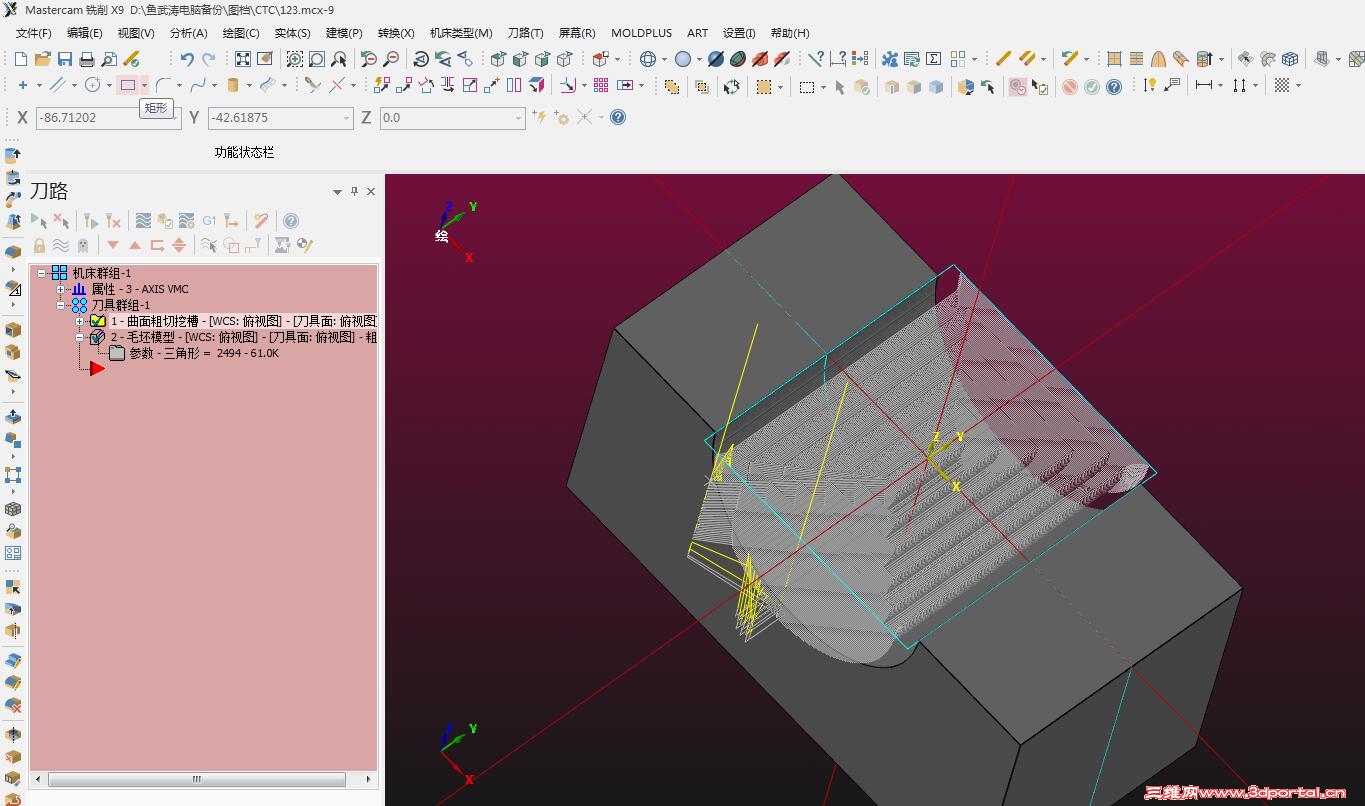This screenshot has height=806, width=1365.
Task: Open the 刀路 panel options arrow
Action: pyautogui.click(x=337, y=191)
